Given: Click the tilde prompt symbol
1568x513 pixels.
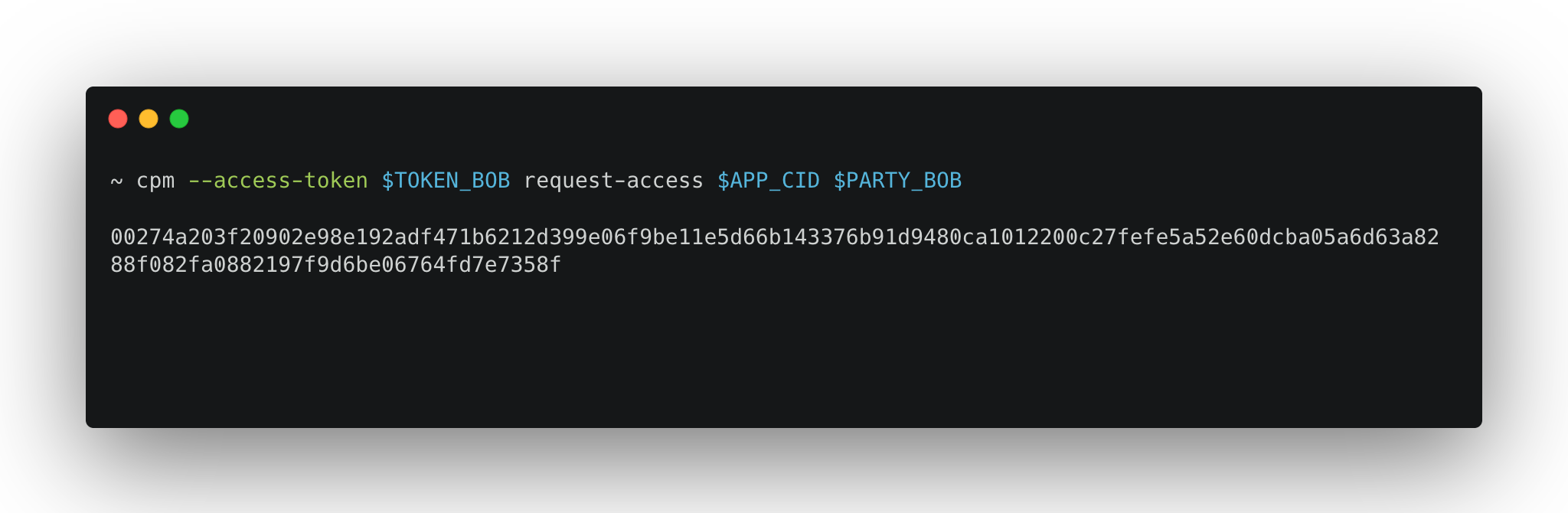Looking at the screenshot, I should pos(116,181).
